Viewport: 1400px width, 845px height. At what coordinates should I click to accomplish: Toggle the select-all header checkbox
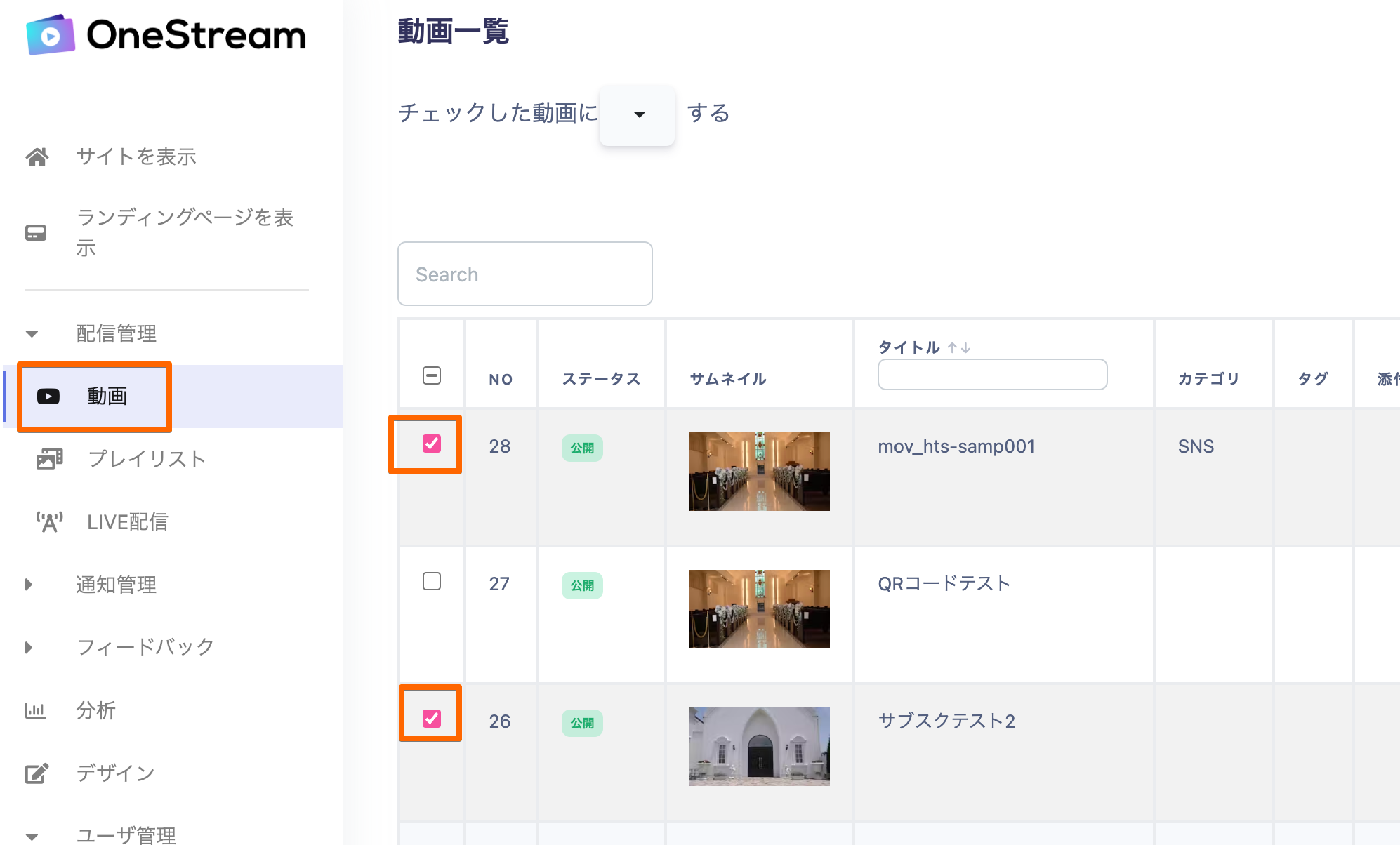432,375
